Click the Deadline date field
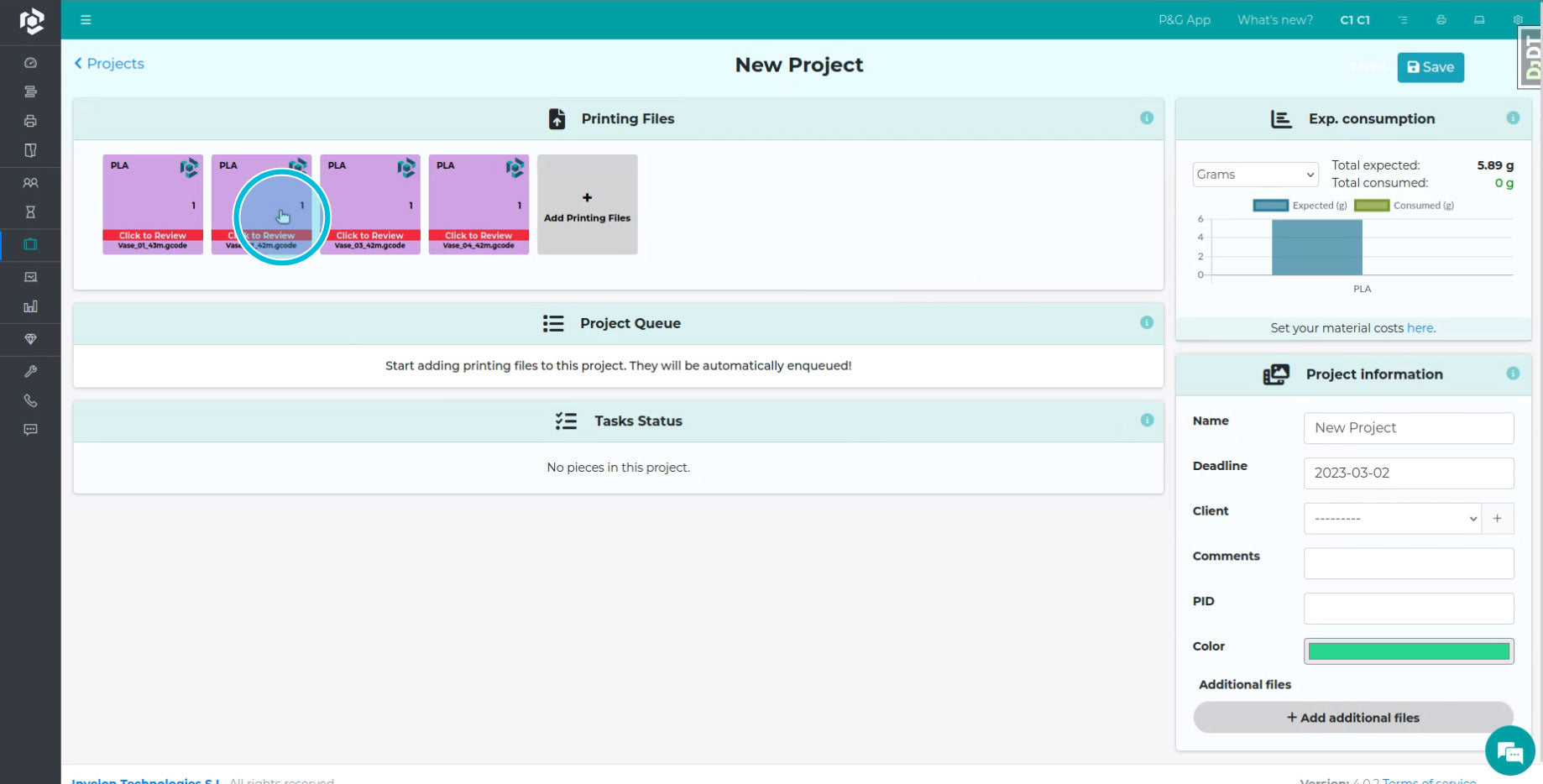The width and height of the screenshot is (1543, 784). (1409, 473)
